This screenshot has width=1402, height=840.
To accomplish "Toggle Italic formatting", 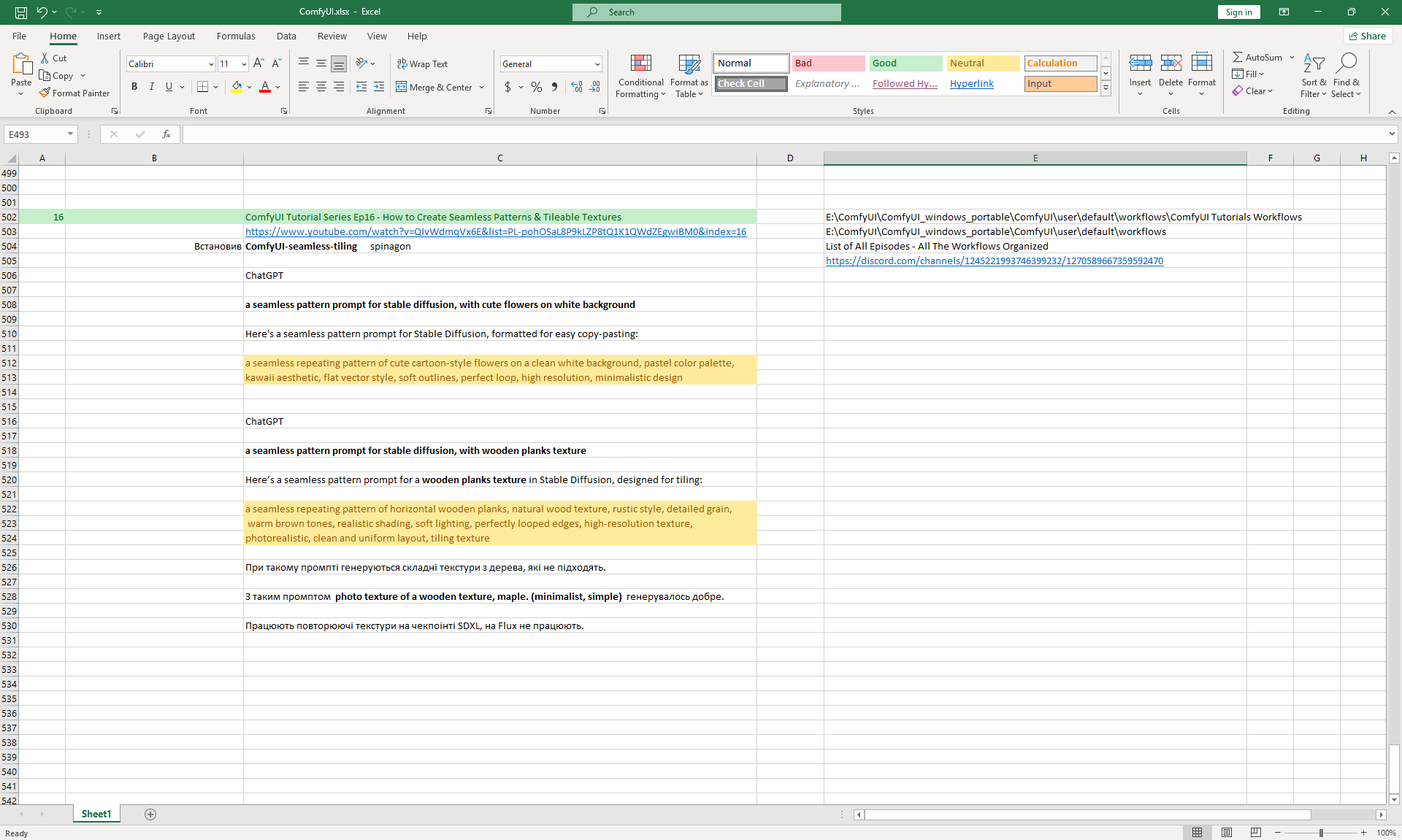I will pyautogui.click(x=152, y=87).
